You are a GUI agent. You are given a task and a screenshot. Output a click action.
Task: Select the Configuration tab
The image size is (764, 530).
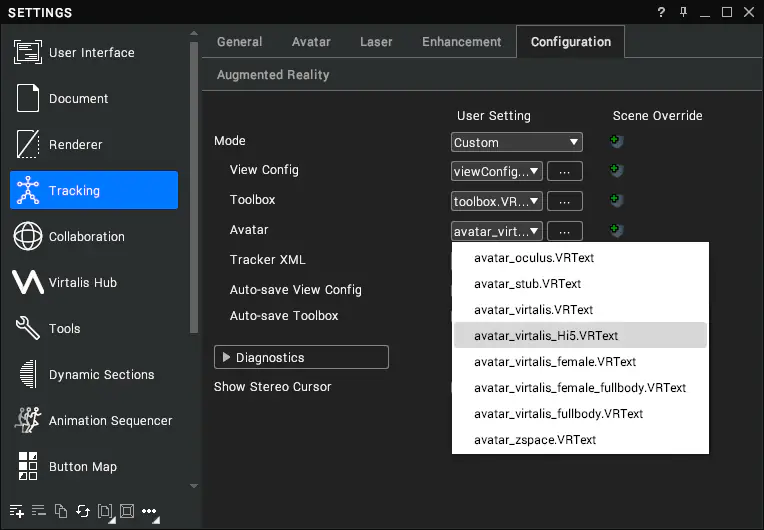(x=571, y=42)
